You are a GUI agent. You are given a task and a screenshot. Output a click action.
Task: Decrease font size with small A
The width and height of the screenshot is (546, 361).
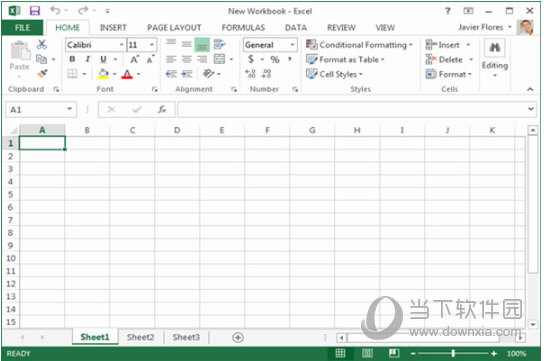pos(150,59)
